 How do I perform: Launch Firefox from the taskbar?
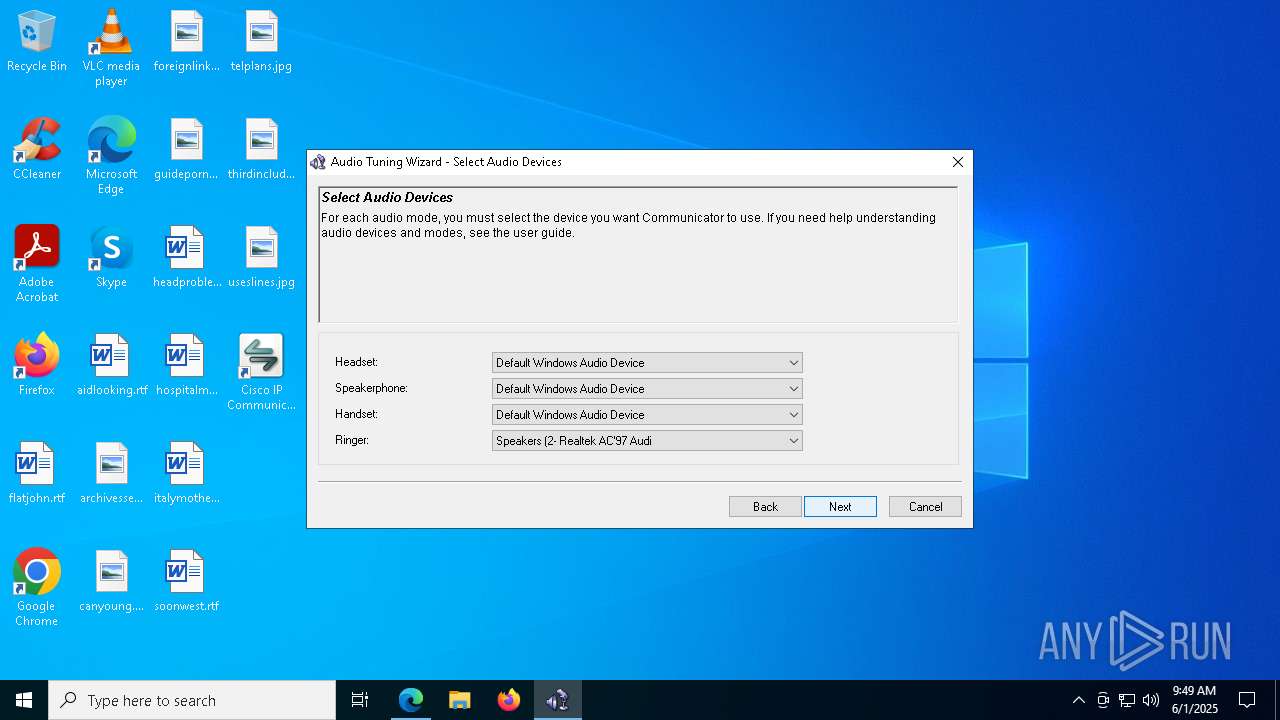[x=509, y=700]
